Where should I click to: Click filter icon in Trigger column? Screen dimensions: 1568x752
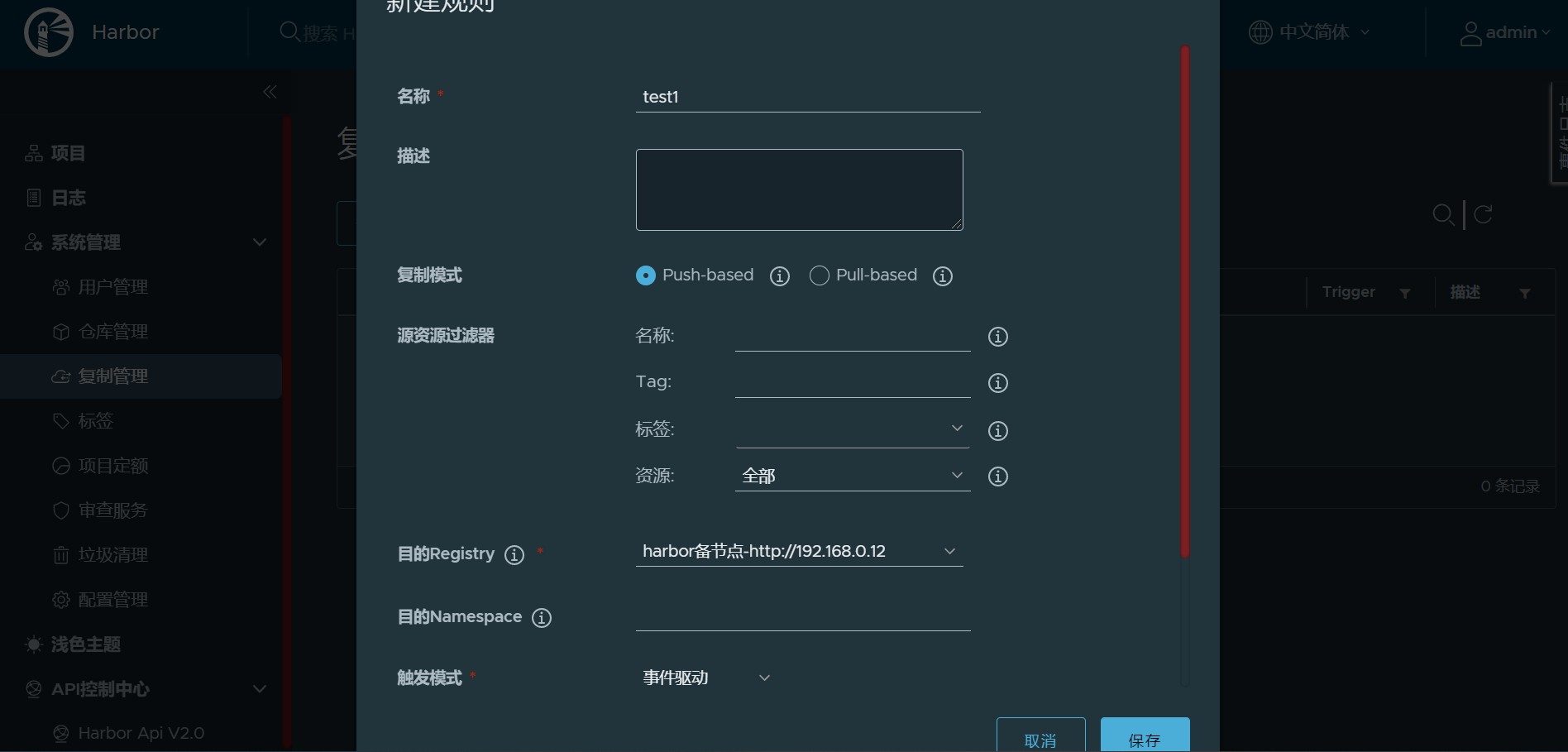click(x=1405, y=294)
